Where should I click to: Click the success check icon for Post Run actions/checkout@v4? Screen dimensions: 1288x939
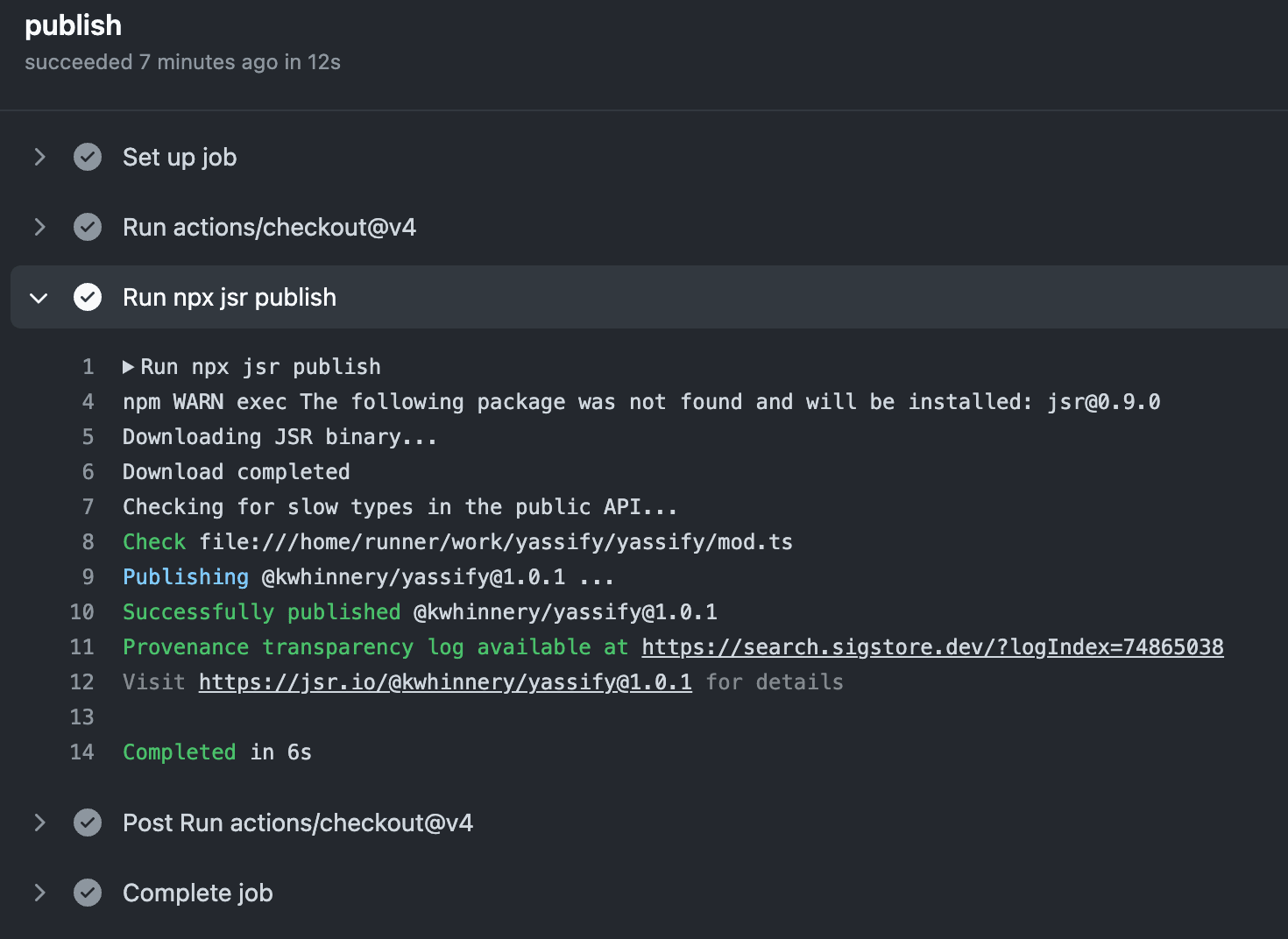click(88, 823)
